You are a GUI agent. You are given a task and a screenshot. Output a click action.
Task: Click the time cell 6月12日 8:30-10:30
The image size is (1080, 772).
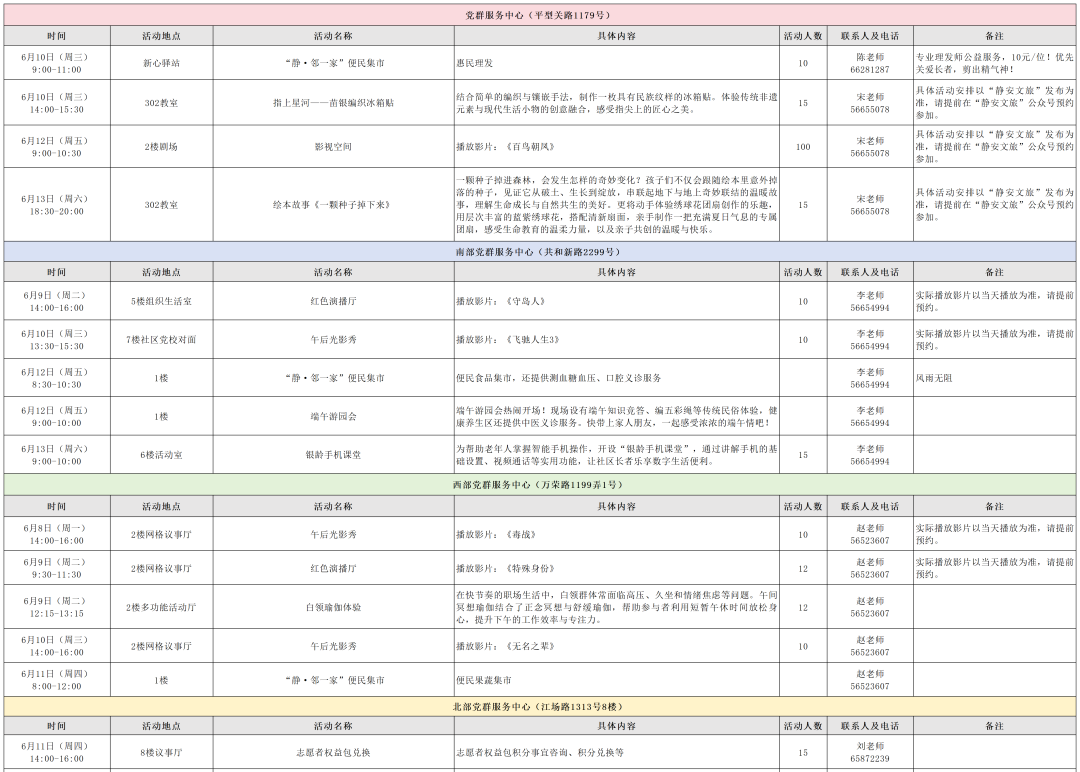56,378
